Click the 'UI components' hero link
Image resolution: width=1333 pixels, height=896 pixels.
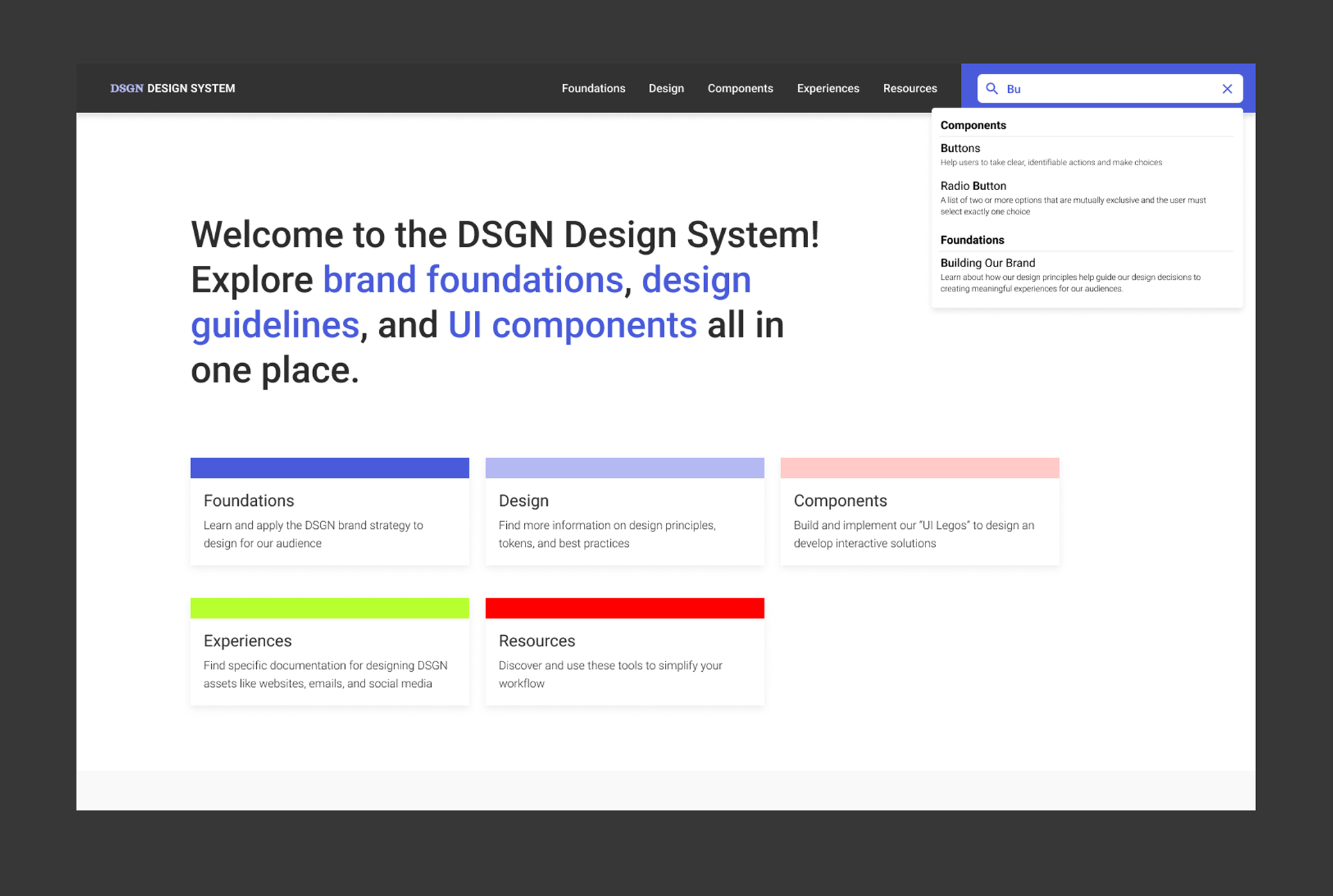(x=572, y=325)
